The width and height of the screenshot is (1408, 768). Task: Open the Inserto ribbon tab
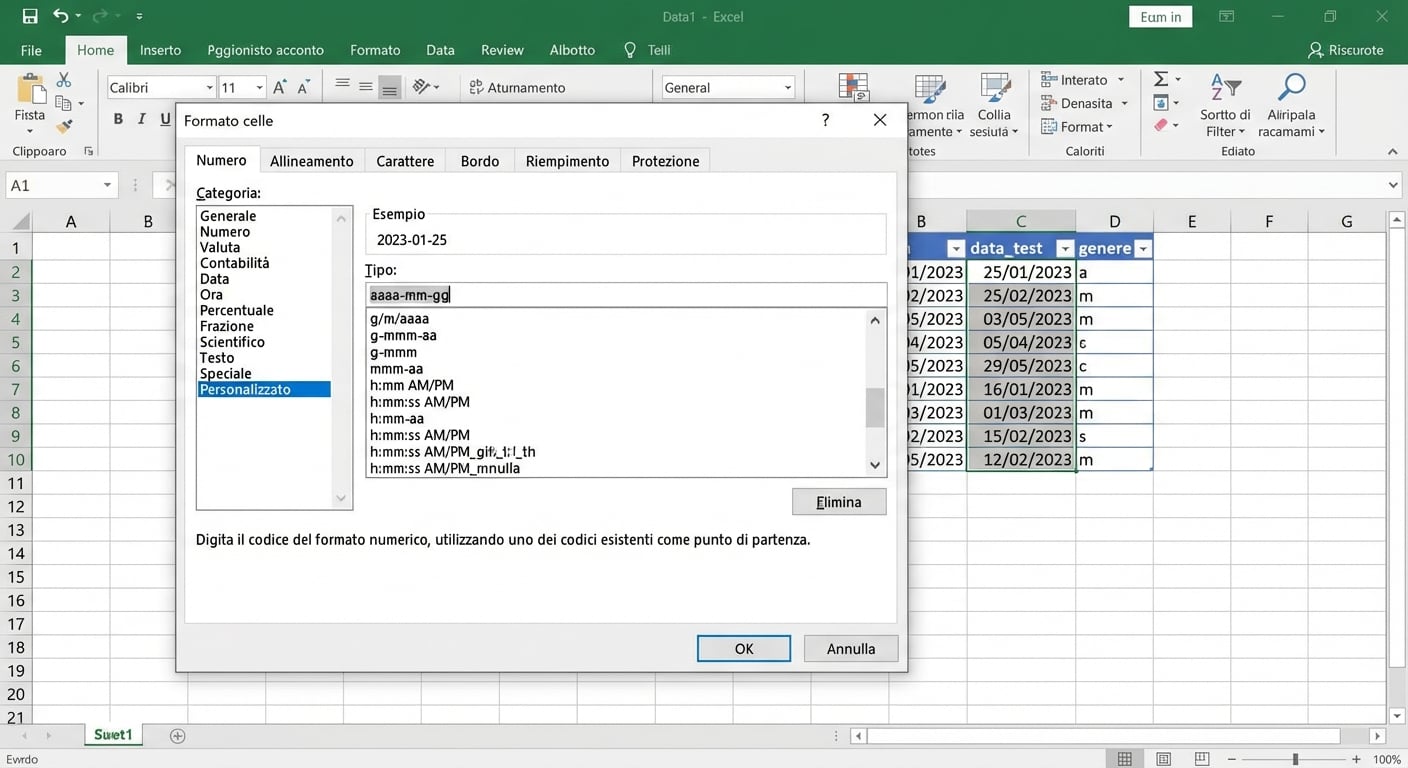point(160,50)
